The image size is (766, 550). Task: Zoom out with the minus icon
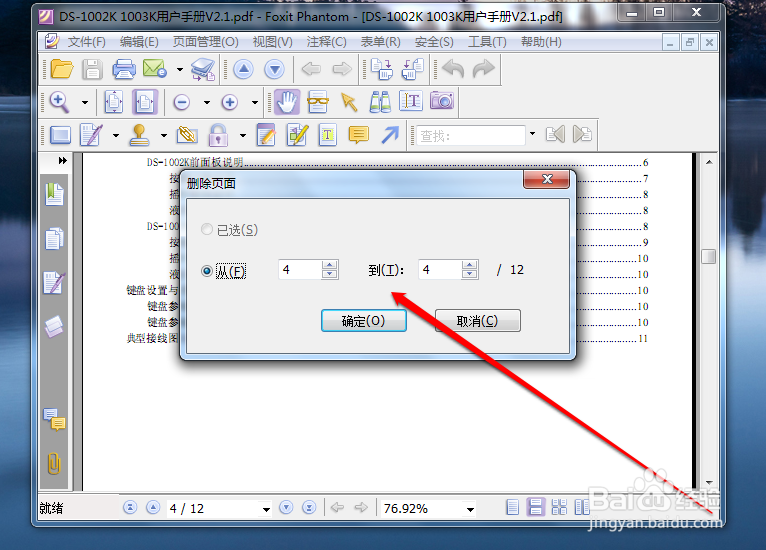[182, 103]
